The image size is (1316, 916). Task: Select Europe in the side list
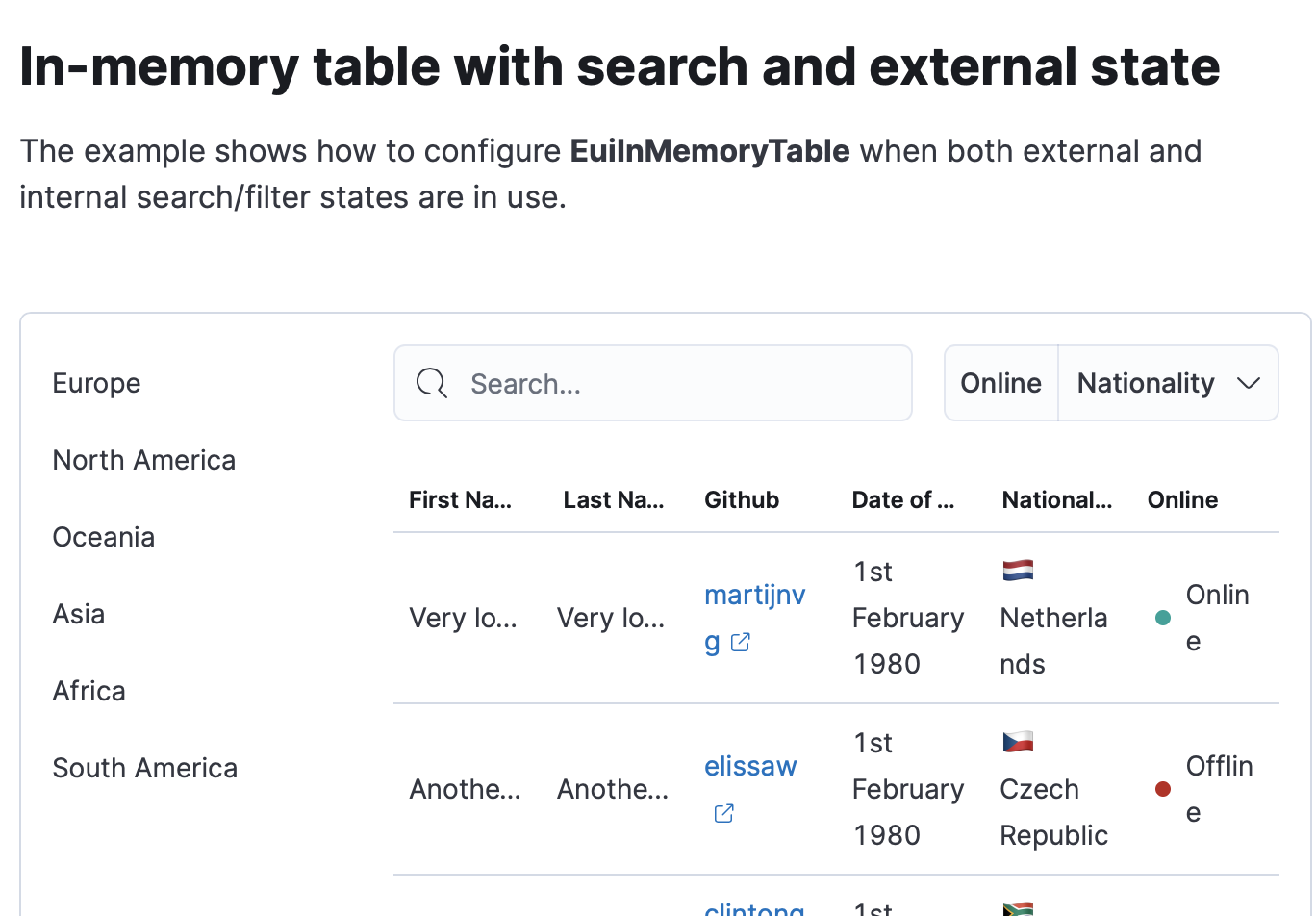[x=96, y=383]
